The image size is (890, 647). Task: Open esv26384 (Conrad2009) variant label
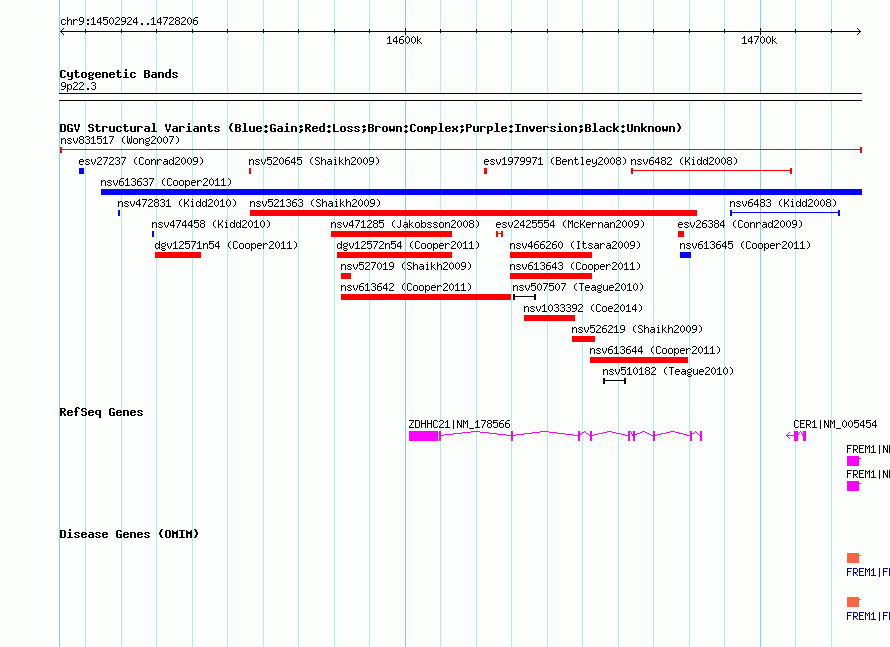point(740,224)
